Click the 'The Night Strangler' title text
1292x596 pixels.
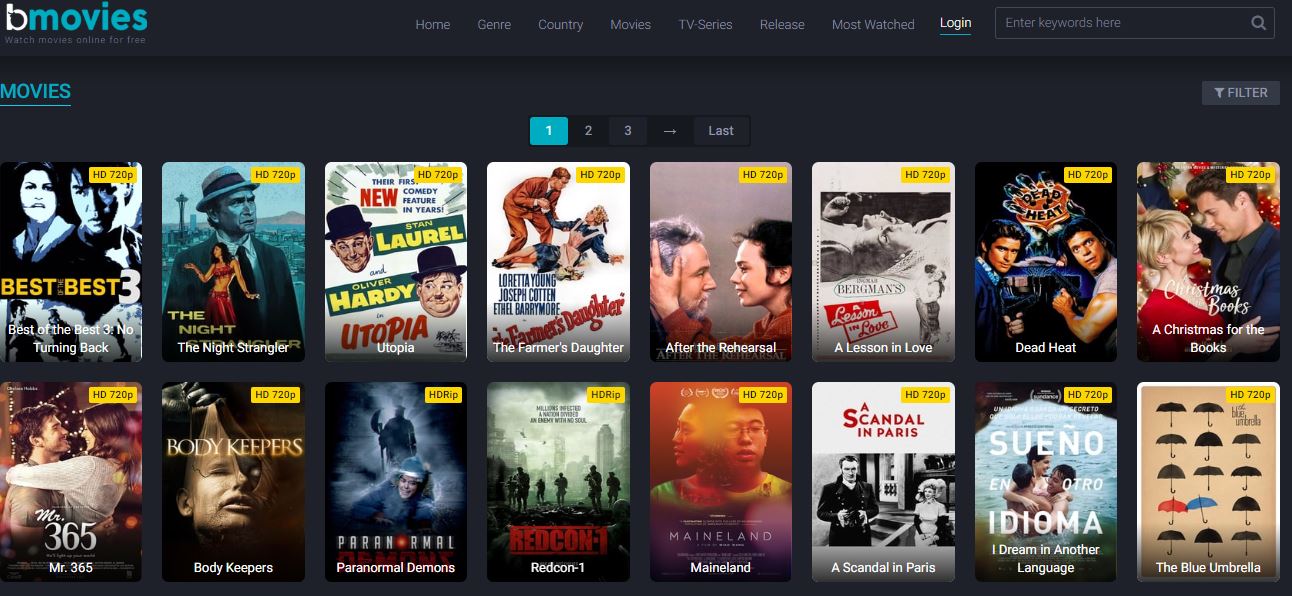pos(233,348)
